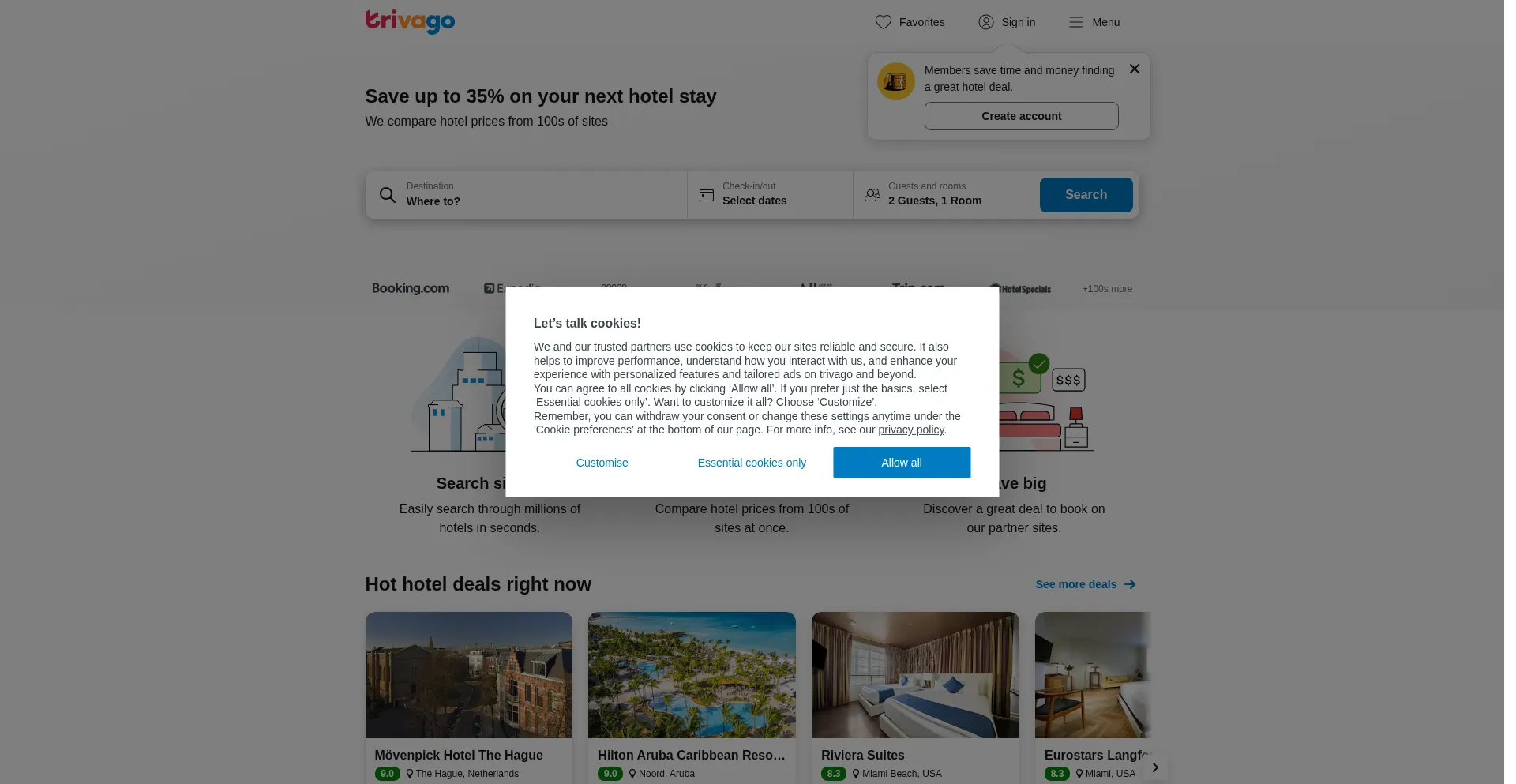Select Essential cookies only
This screenshot has height=784, width=1516.
[752, 463]
